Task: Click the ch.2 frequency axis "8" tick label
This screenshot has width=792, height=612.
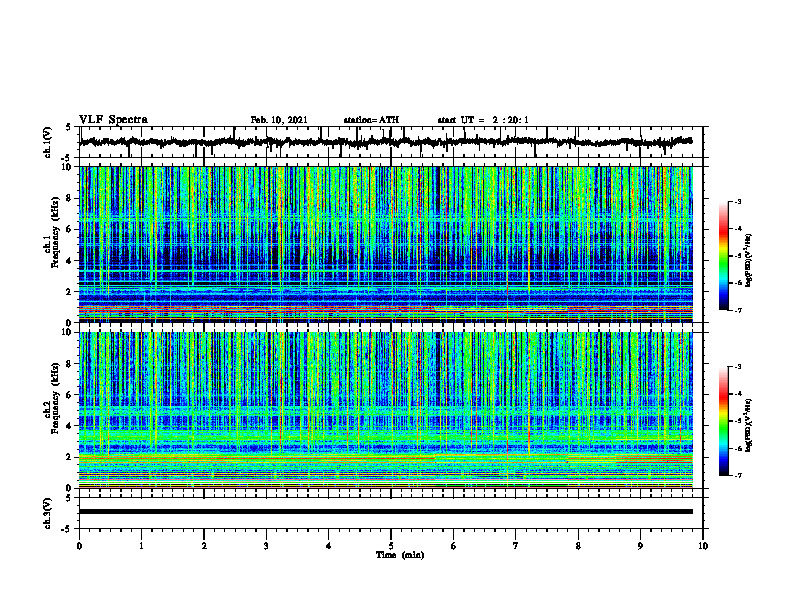Action: click(70, 364)
